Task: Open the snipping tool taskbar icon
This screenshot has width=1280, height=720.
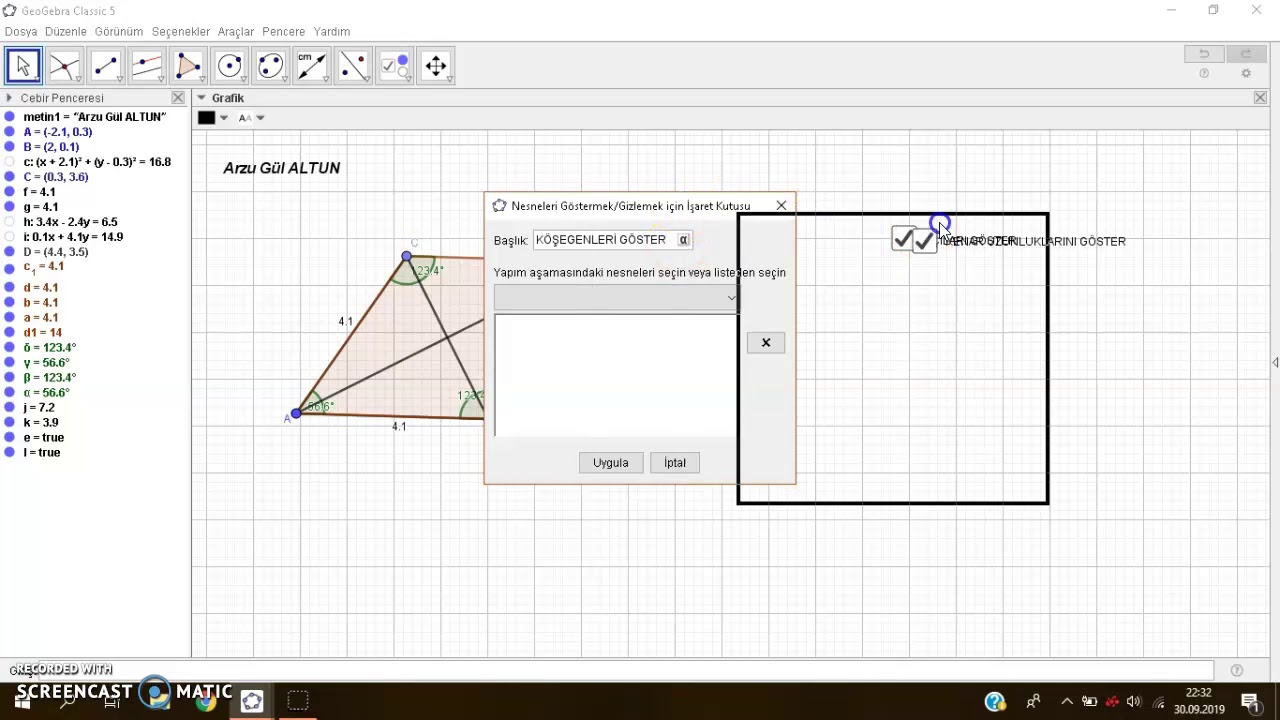Action: (298, 701)
